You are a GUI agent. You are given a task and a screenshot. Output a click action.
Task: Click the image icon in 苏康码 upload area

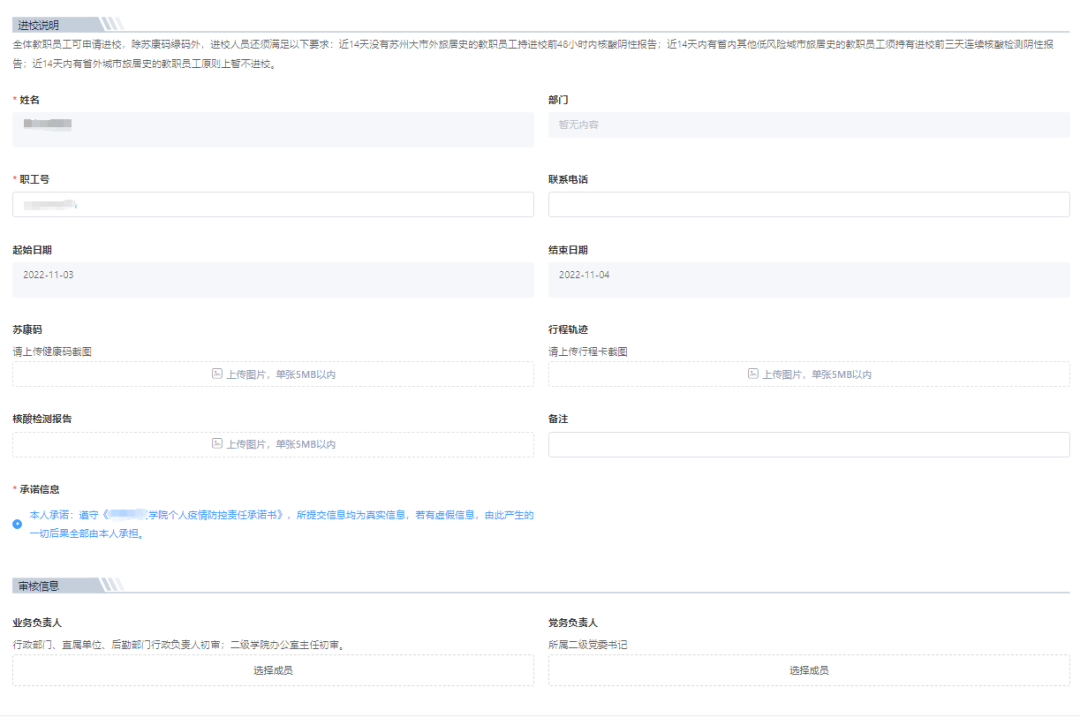click(x=216, y=374)
